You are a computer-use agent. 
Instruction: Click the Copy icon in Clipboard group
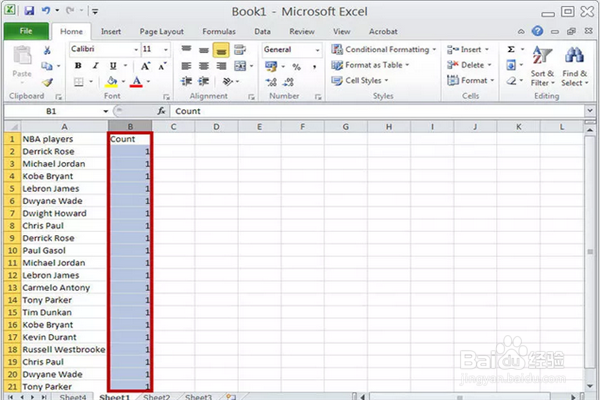click(47, 66)
